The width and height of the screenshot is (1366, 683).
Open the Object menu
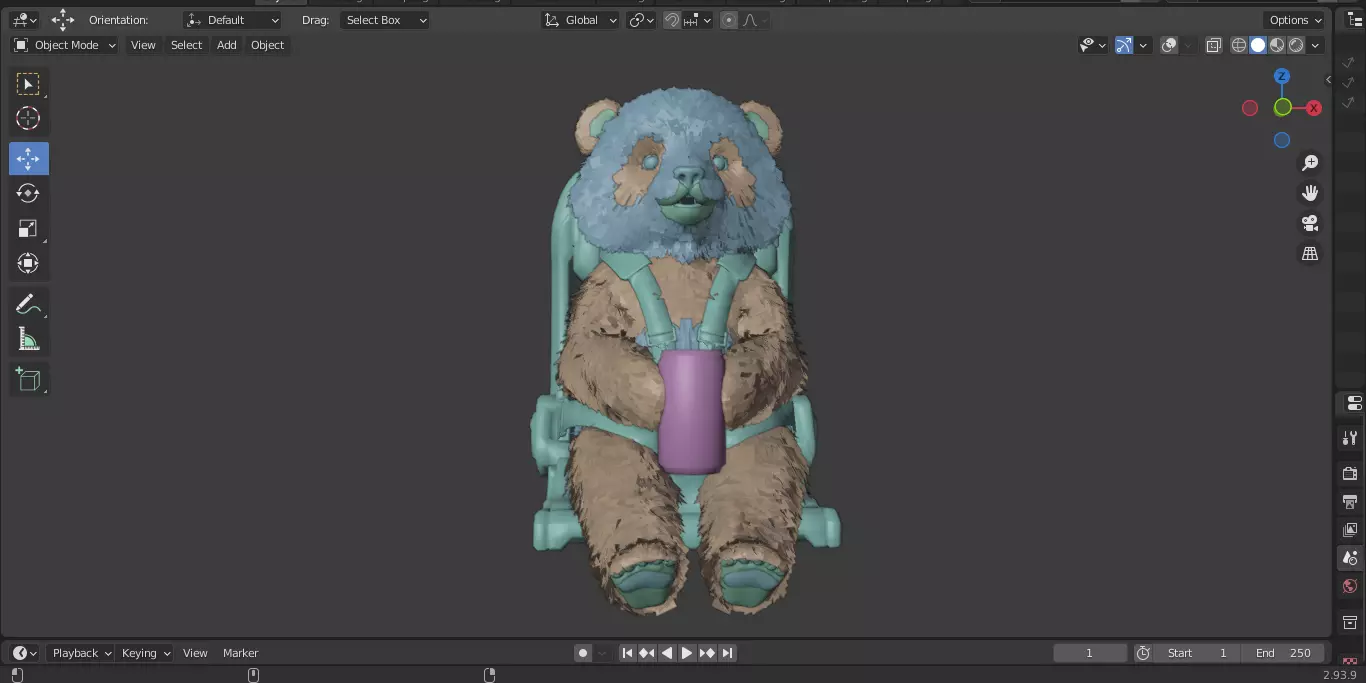pyautogui.click(x=267, y=45)
